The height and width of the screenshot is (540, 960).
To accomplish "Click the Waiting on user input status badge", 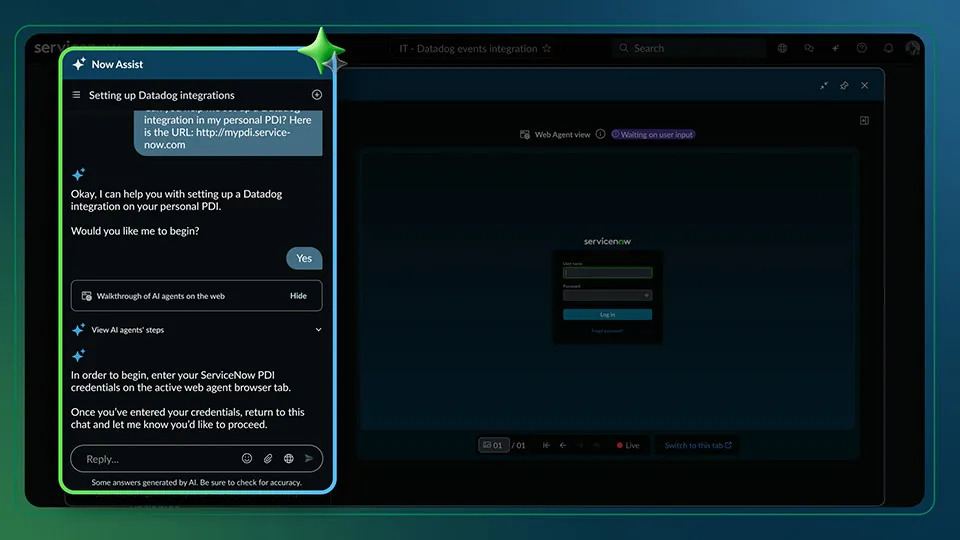I will click(653, 135).
